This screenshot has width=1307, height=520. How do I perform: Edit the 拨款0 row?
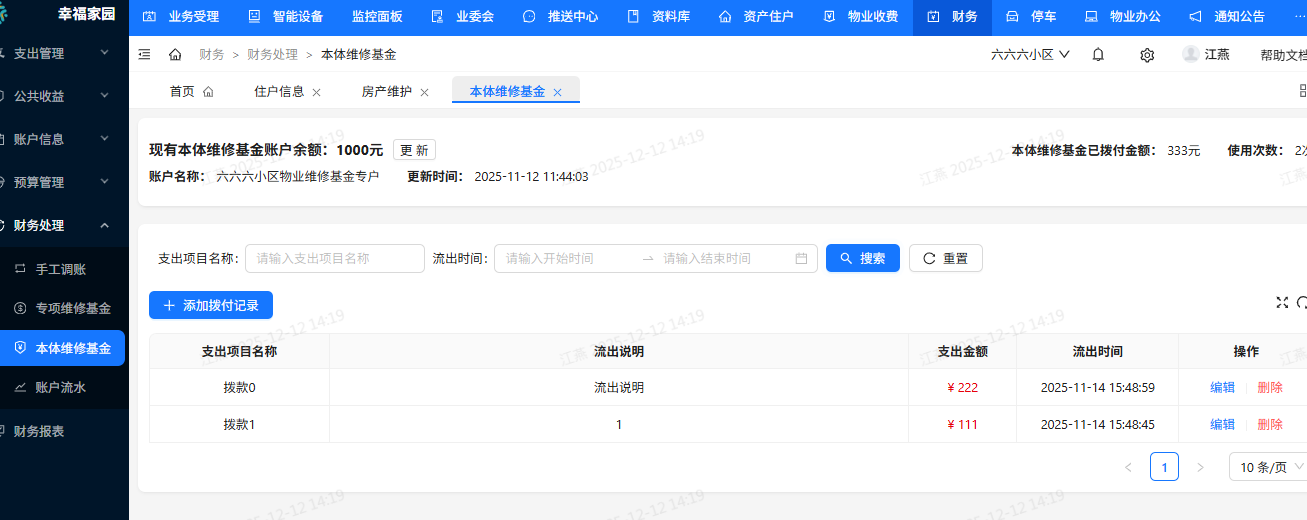1222,387
